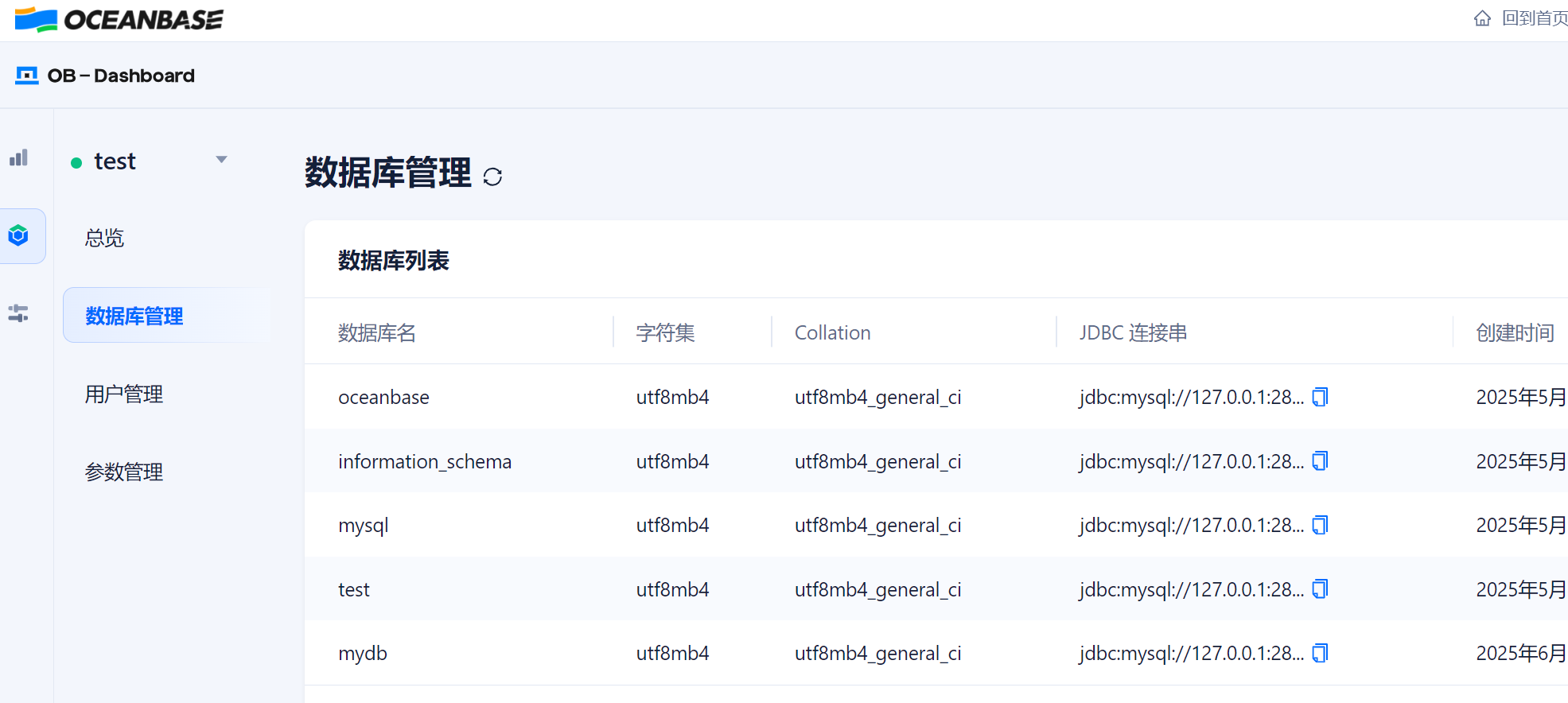Click the creation date in mysql row
Screen dimensions: 1568x703
(x=1521, y=525)
